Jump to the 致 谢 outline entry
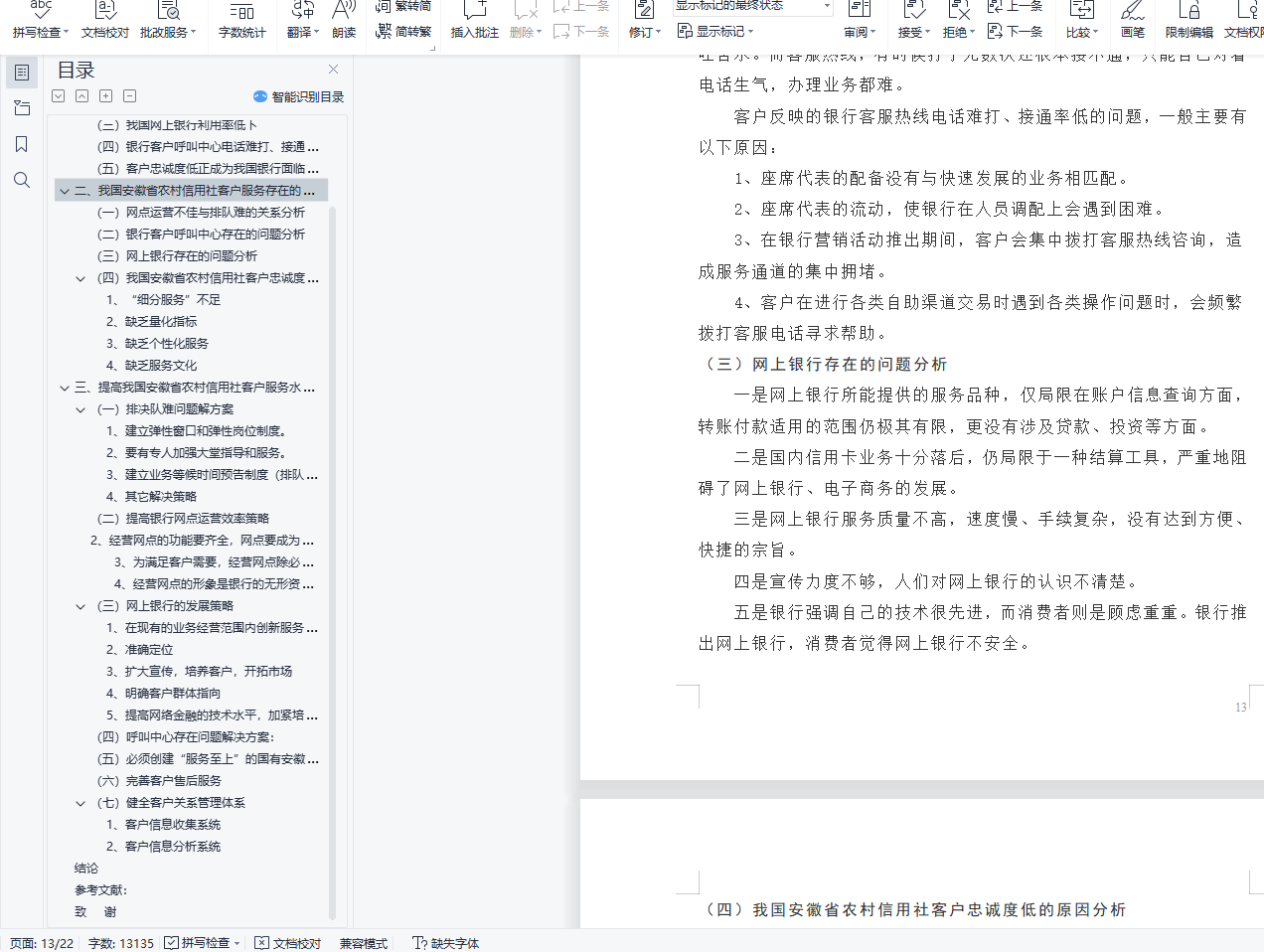 click(x=95, y=912)
